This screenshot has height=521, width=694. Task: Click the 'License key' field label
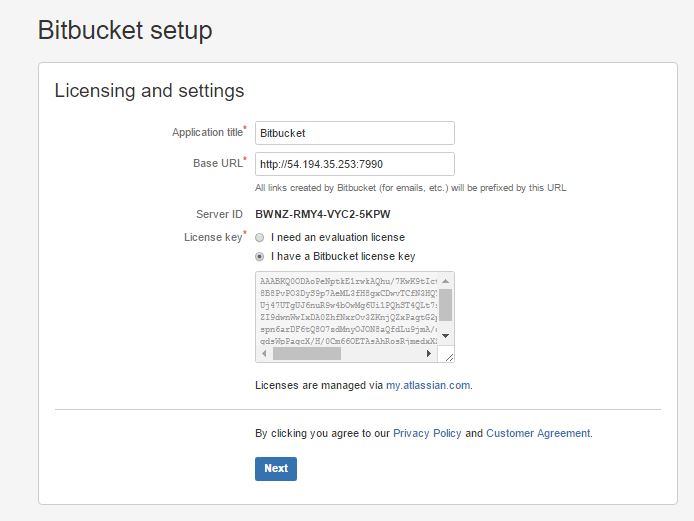point(212,237)
